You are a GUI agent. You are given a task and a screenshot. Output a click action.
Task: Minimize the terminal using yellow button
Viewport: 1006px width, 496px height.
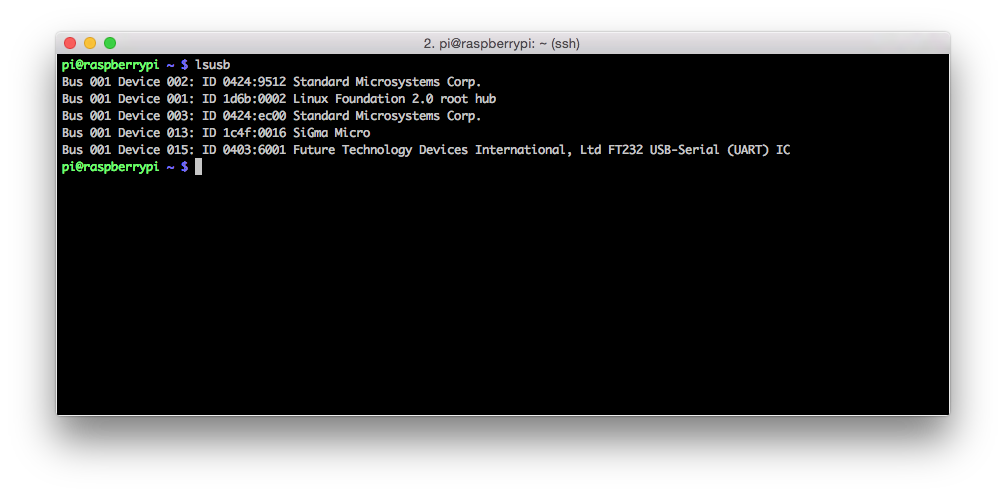pyautogui.click(x=90, y=43)
